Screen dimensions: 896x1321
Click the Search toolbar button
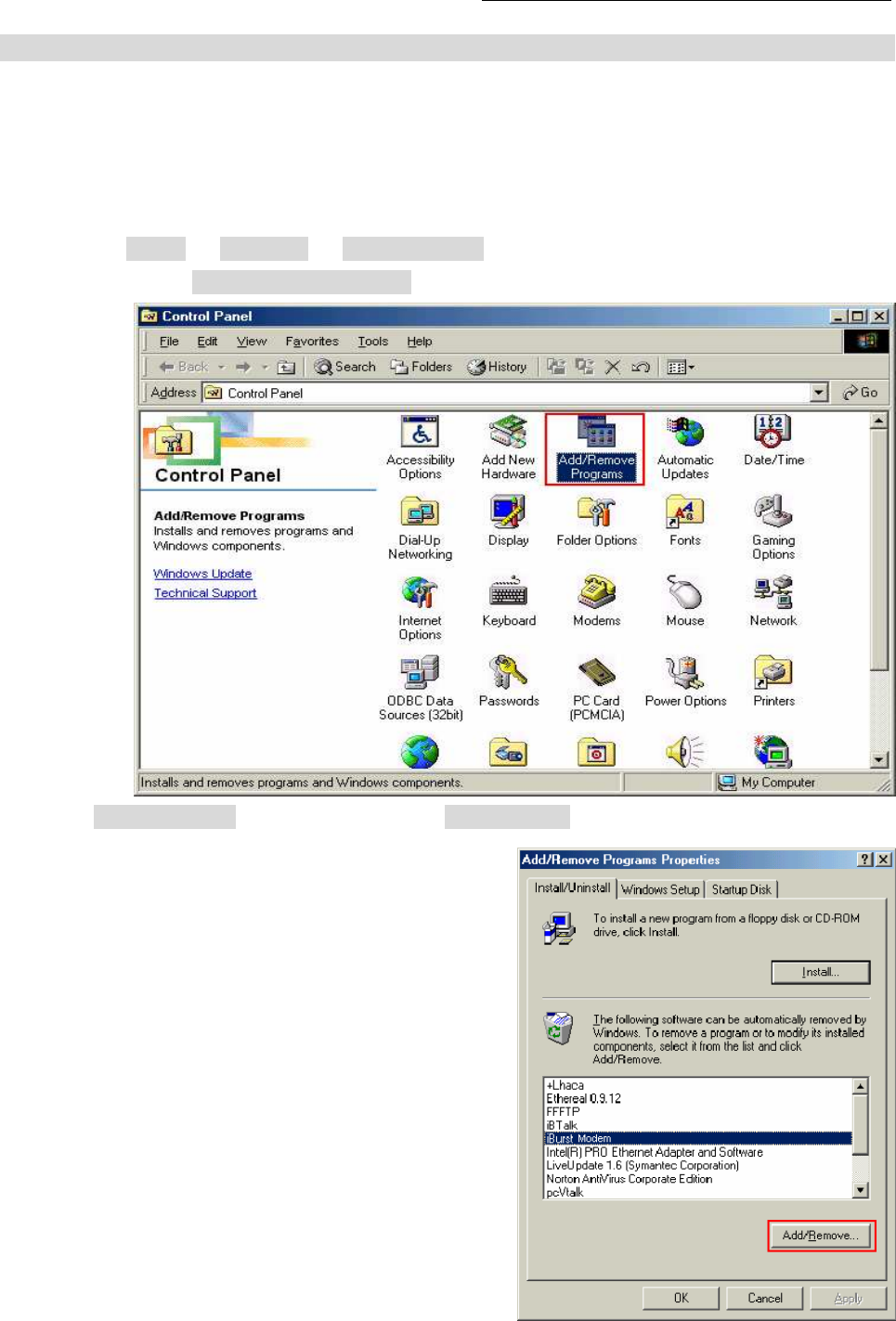344,367
